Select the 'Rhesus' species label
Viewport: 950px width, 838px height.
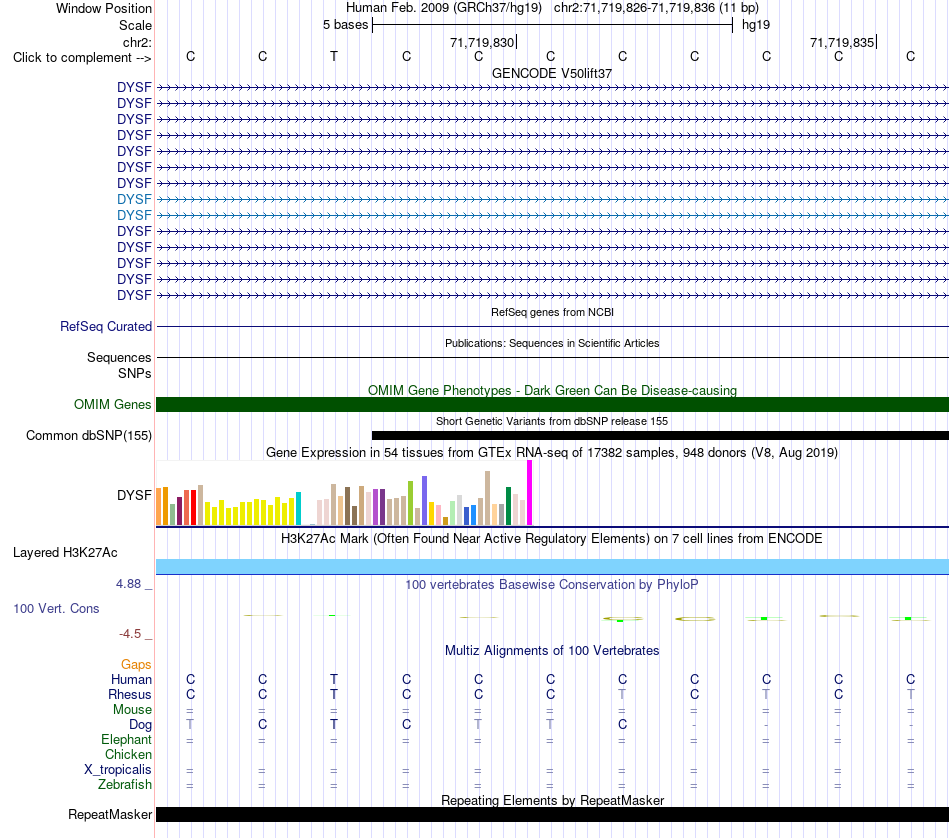(130, 694)
